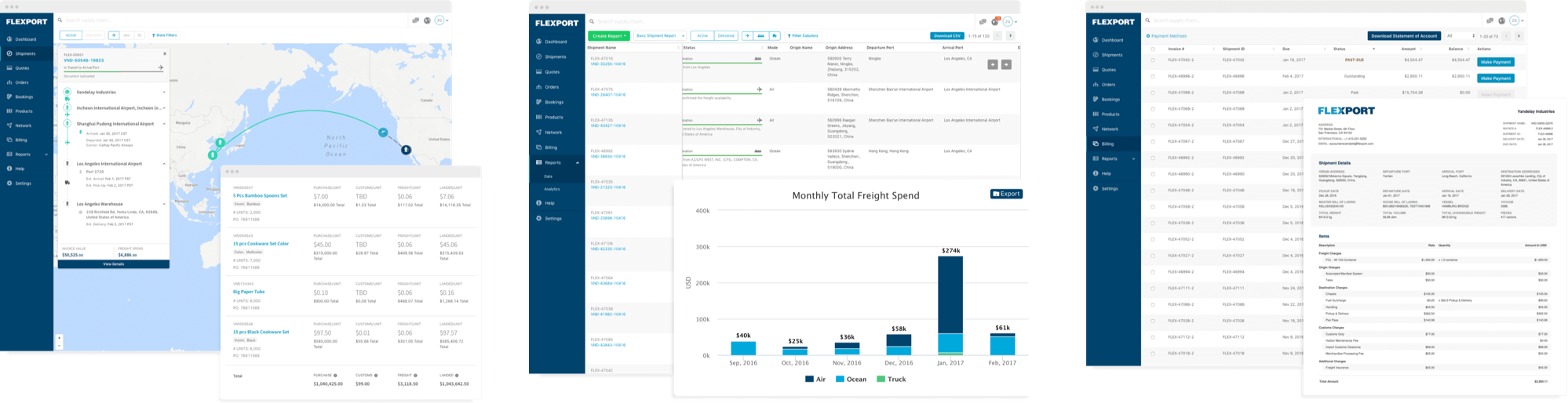The width and height of the screenshot is (1568, 403).
Task: Open Bookings in the shipments map window sidebar
Action: coord(24,97)
